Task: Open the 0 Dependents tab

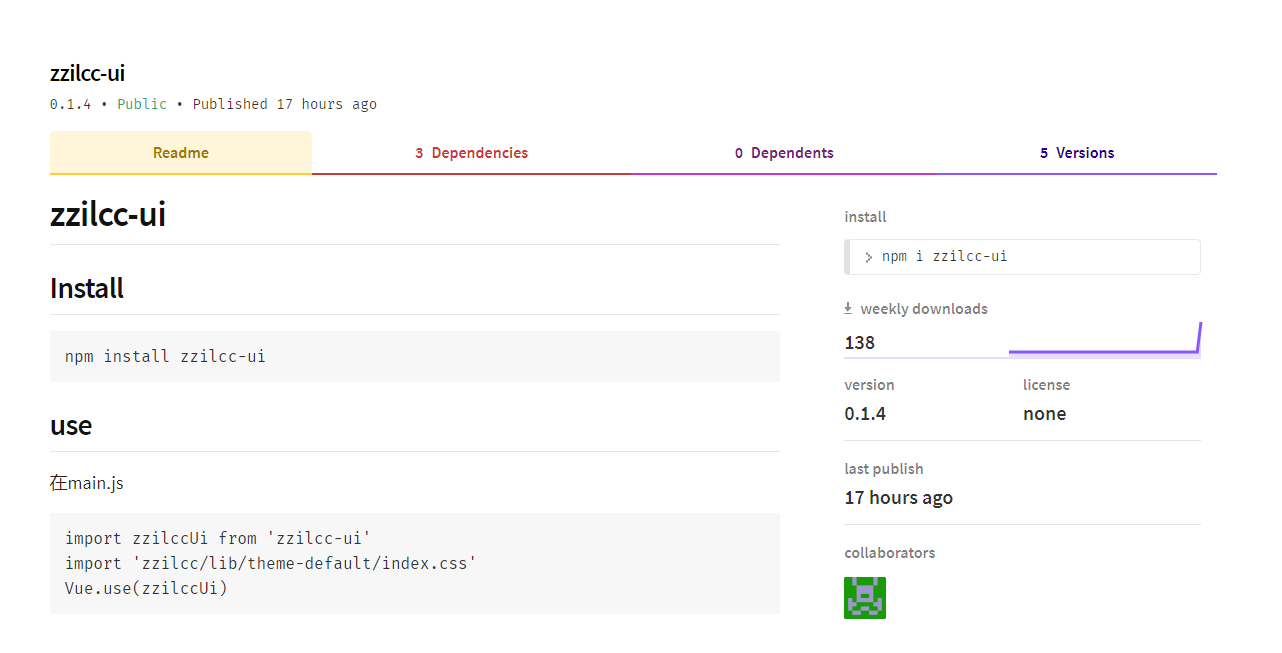Action: pyautogui.click(x=784, y=153)
